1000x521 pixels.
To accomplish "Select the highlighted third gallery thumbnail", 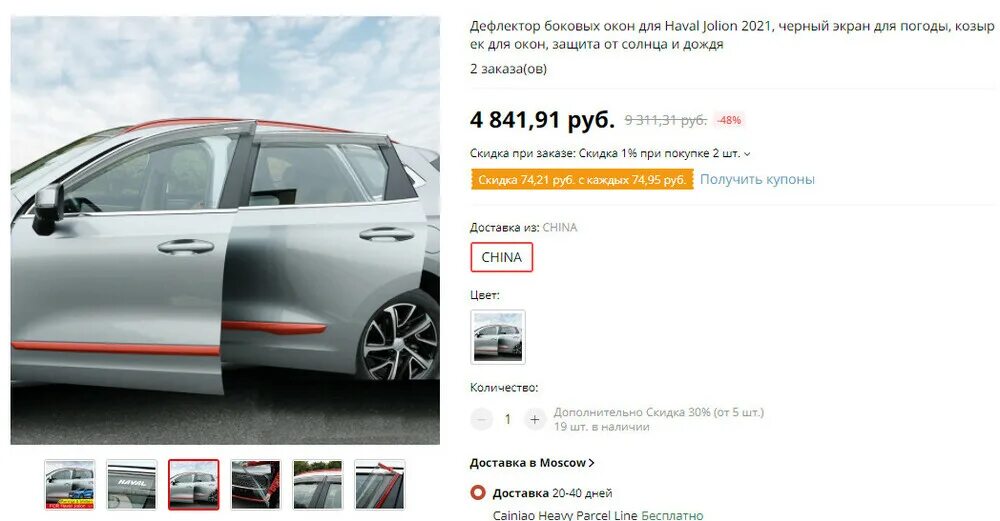I will 194,485.
